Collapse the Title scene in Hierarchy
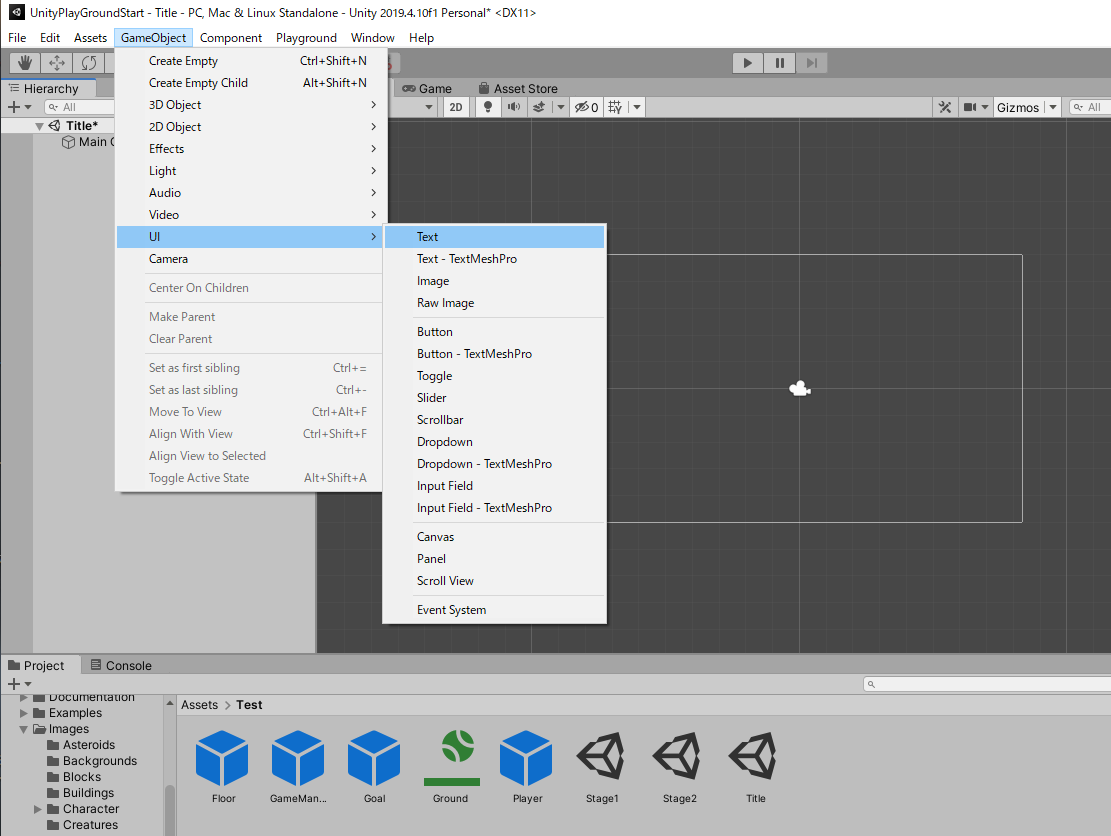 tap(39, 126)
